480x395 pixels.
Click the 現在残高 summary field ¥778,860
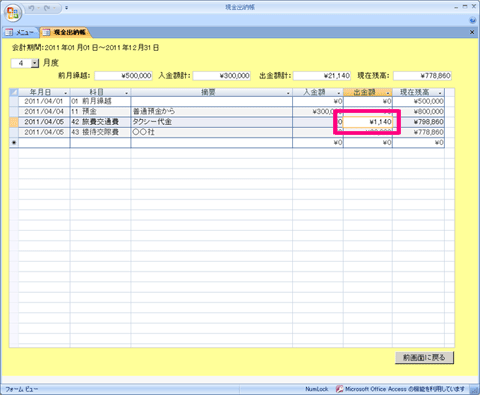coord(422,76)
